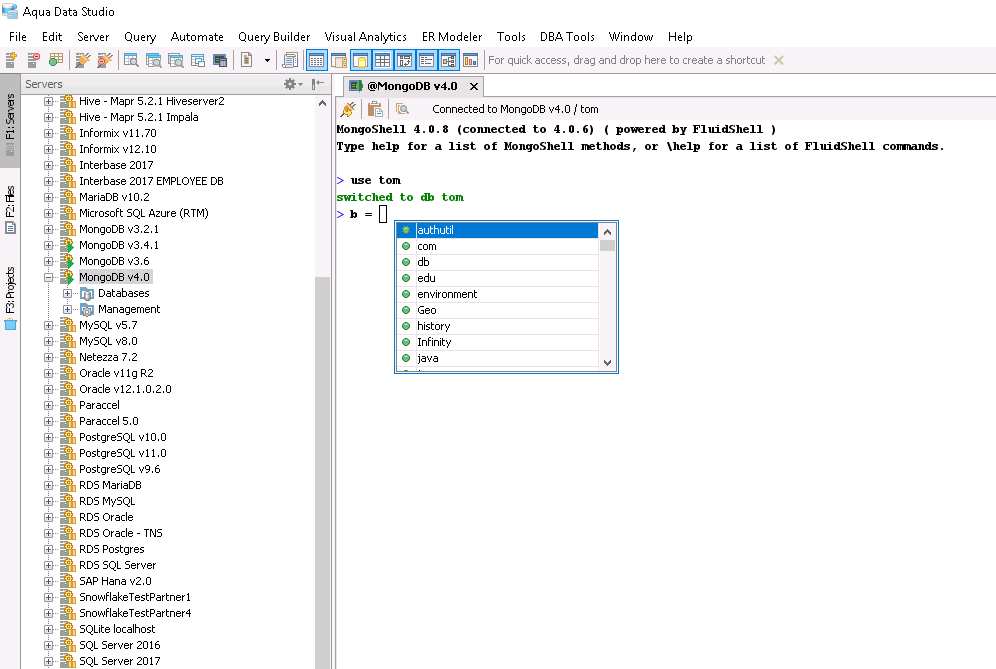Collapse the Servers panel with the pin-left icon
This screenshot has width=996, height=669.
(x=317, y=85)
